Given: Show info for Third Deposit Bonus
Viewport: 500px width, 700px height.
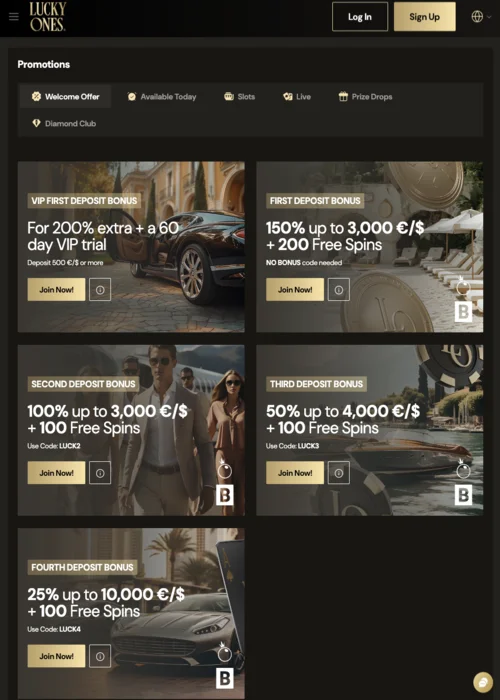Looking at the screenshot, I should click(339, 473).
